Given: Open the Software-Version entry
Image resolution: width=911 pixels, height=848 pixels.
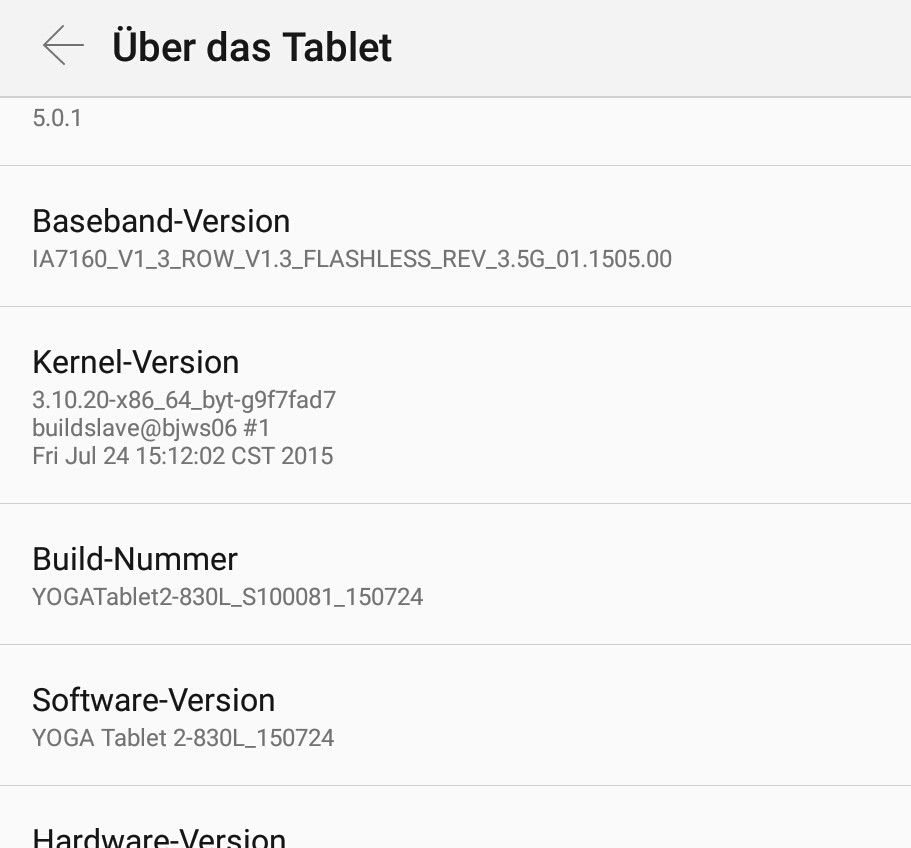Looking at the screenshot, I should (x=456, y=715).
